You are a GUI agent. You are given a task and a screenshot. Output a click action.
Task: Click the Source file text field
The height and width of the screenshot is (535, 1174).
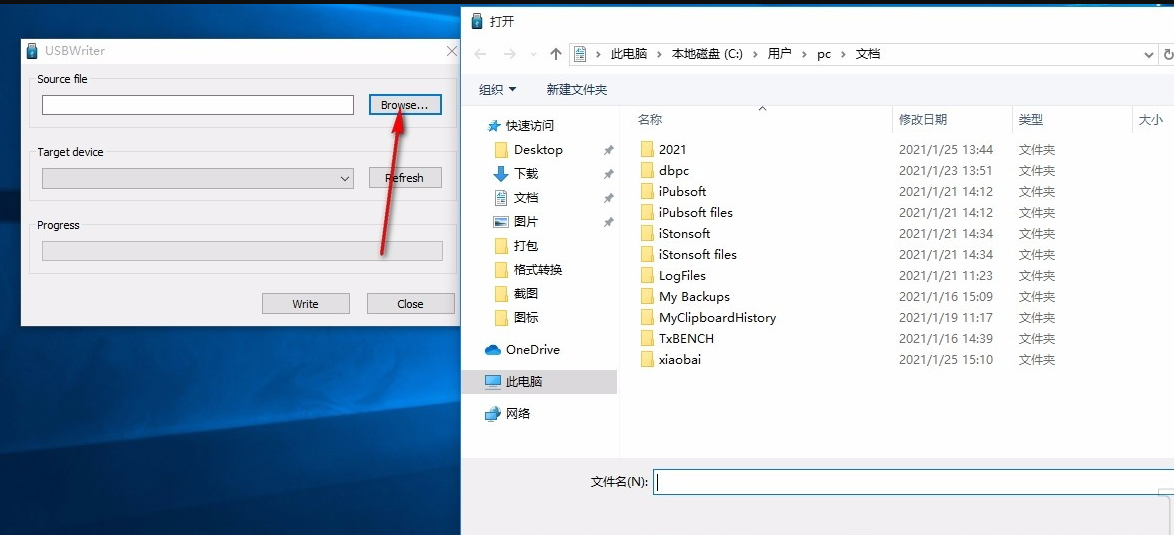click(198, 105)
